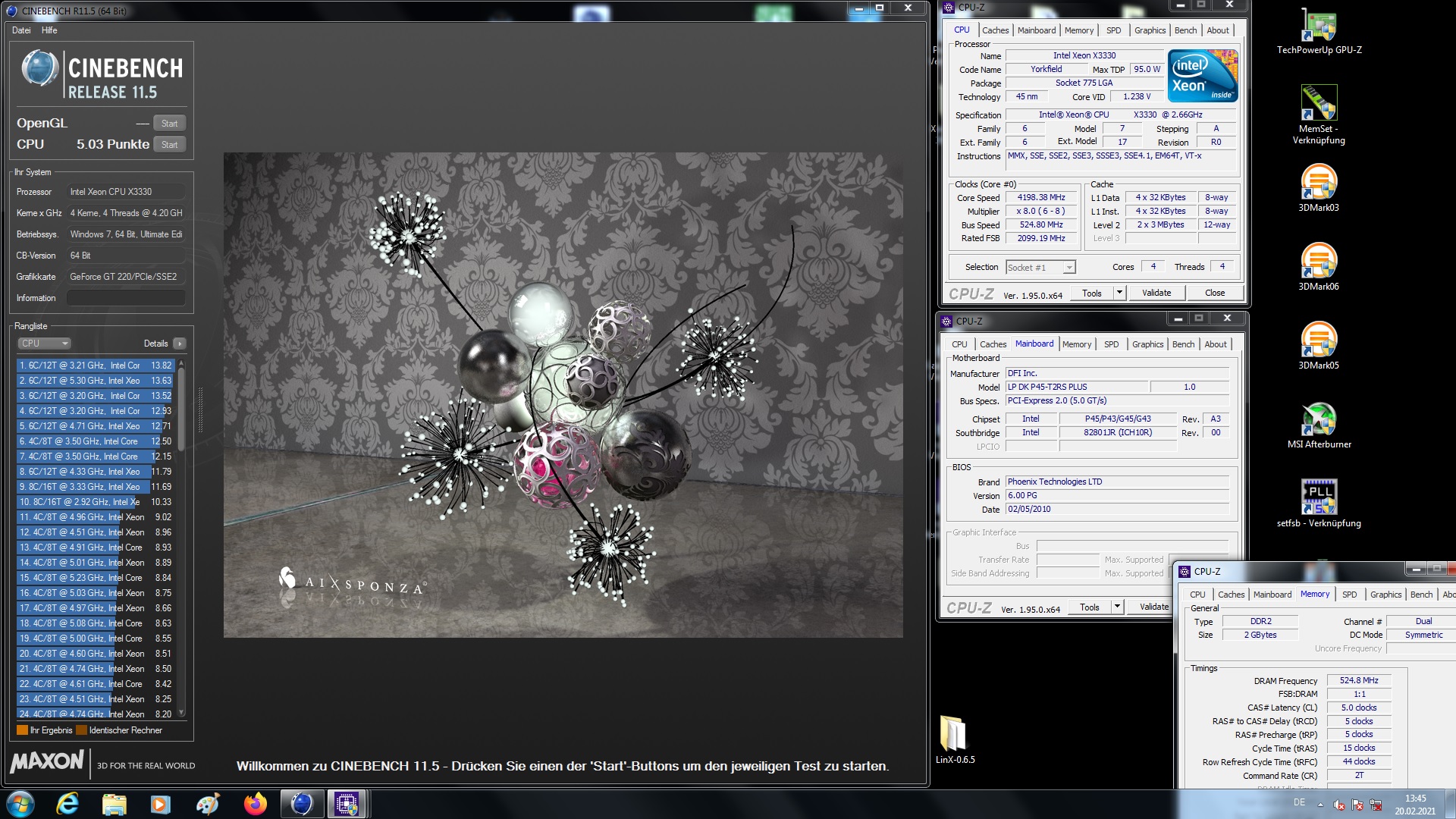The height and width of the screenshot is (819, 1456).
Task: Open the Windows Start menu orb
Action: pyautogui.click(x=20, y=804)
